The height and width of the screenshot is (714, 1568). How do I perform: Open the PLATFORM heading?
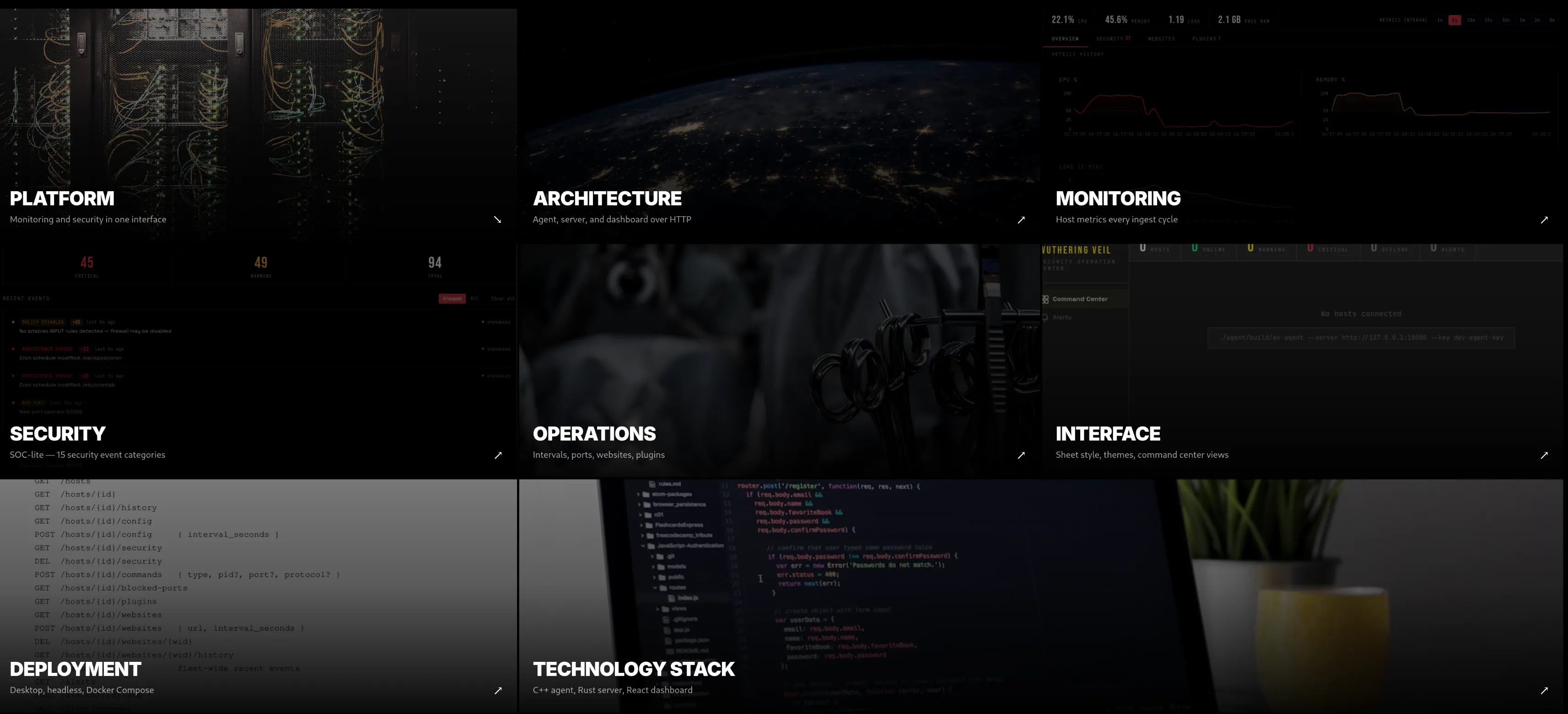pos(62,199)
